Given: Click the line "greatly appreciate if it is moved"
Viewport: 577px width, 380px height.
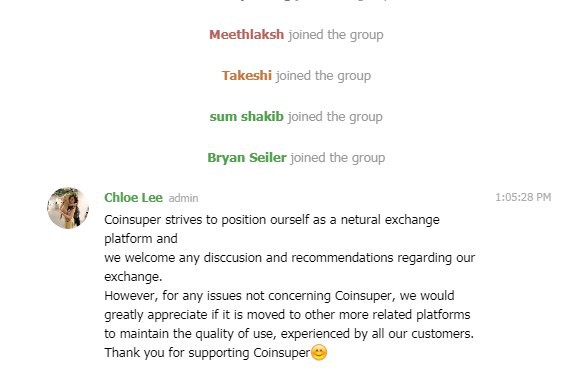Looking at the screenshot, I should click(287, 315).
